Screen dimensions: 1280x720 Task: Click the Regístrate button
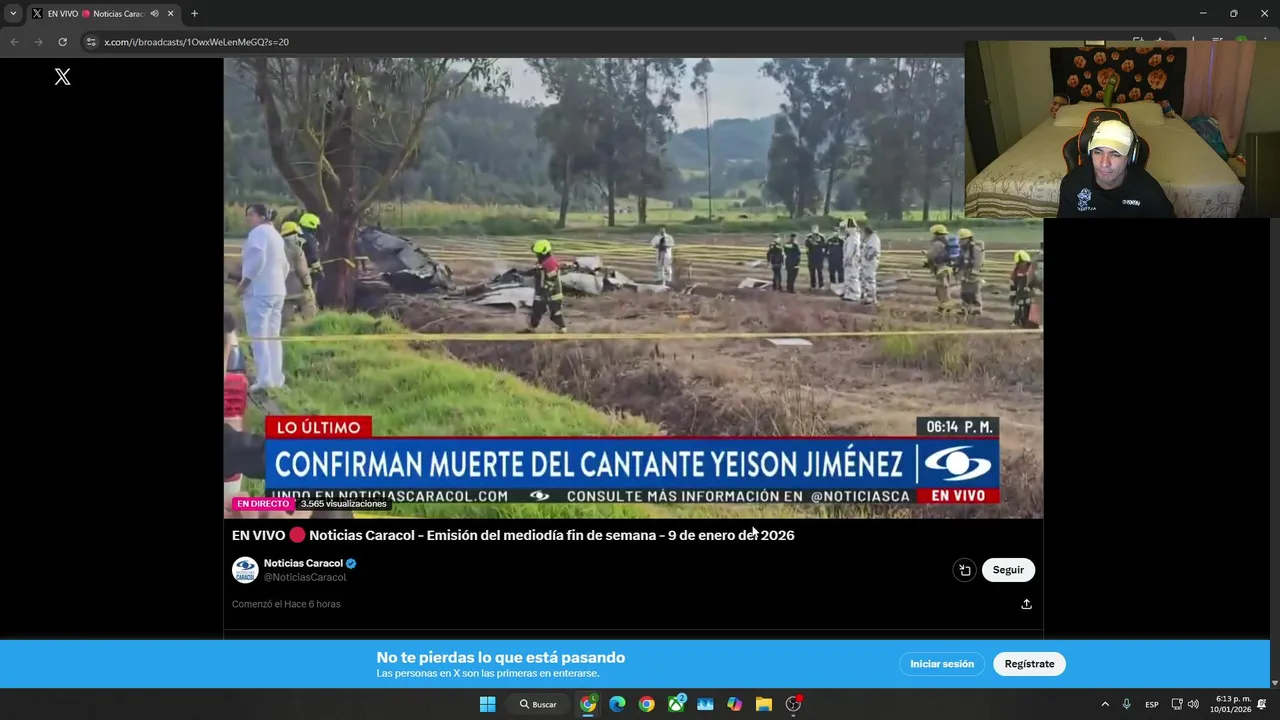(x=1029, y=664)
